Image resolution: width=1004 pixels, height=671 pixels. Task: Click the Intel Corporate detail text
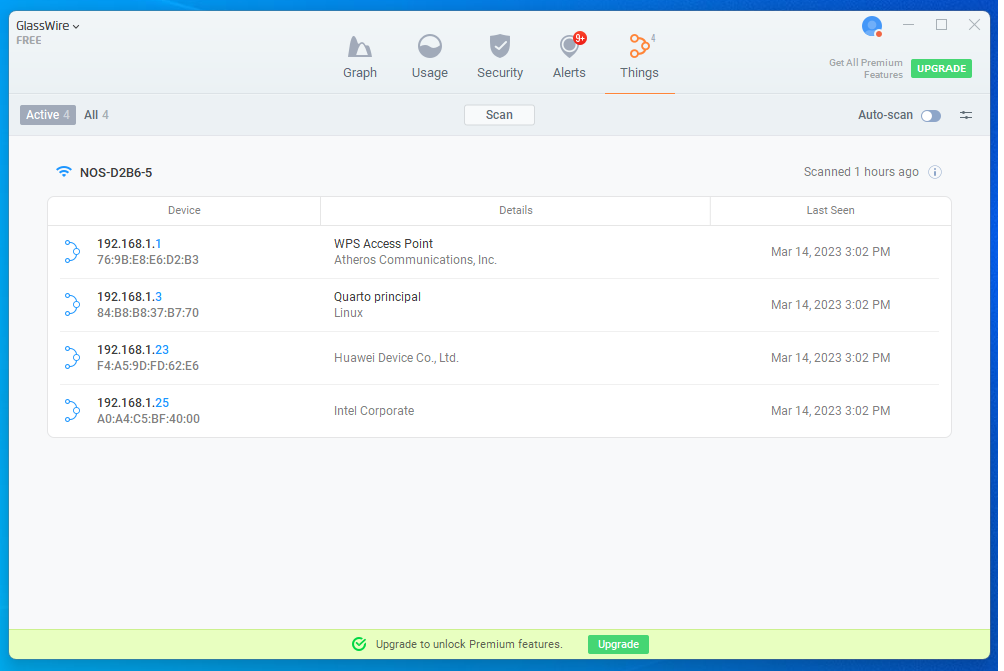[x=374, y=411]
